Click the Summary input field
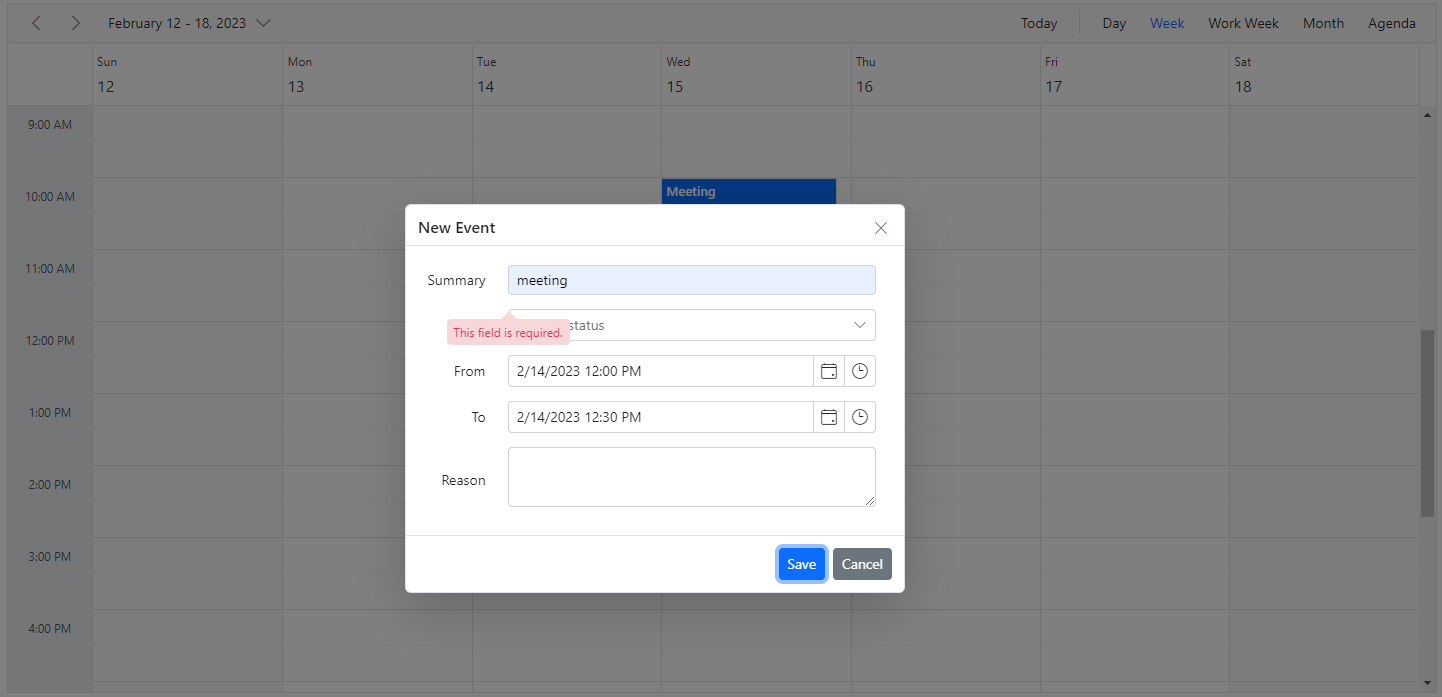Screen dimensions: 1442x697 tap(692, 280)
